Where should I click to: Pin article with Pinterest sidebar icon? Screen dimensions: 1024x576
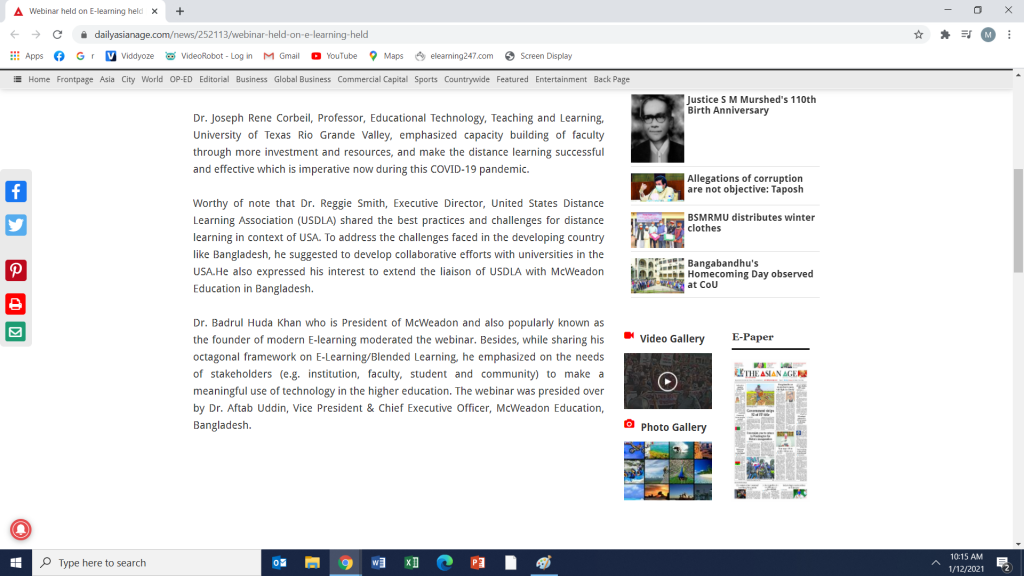[16, 270]
